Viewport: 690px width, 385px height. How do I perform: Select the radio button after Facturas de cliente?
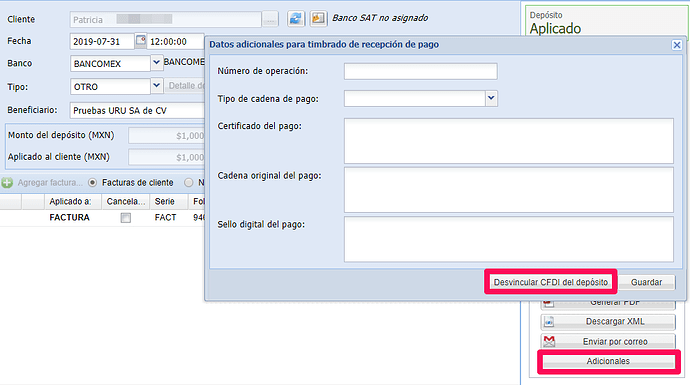[189, 183]
